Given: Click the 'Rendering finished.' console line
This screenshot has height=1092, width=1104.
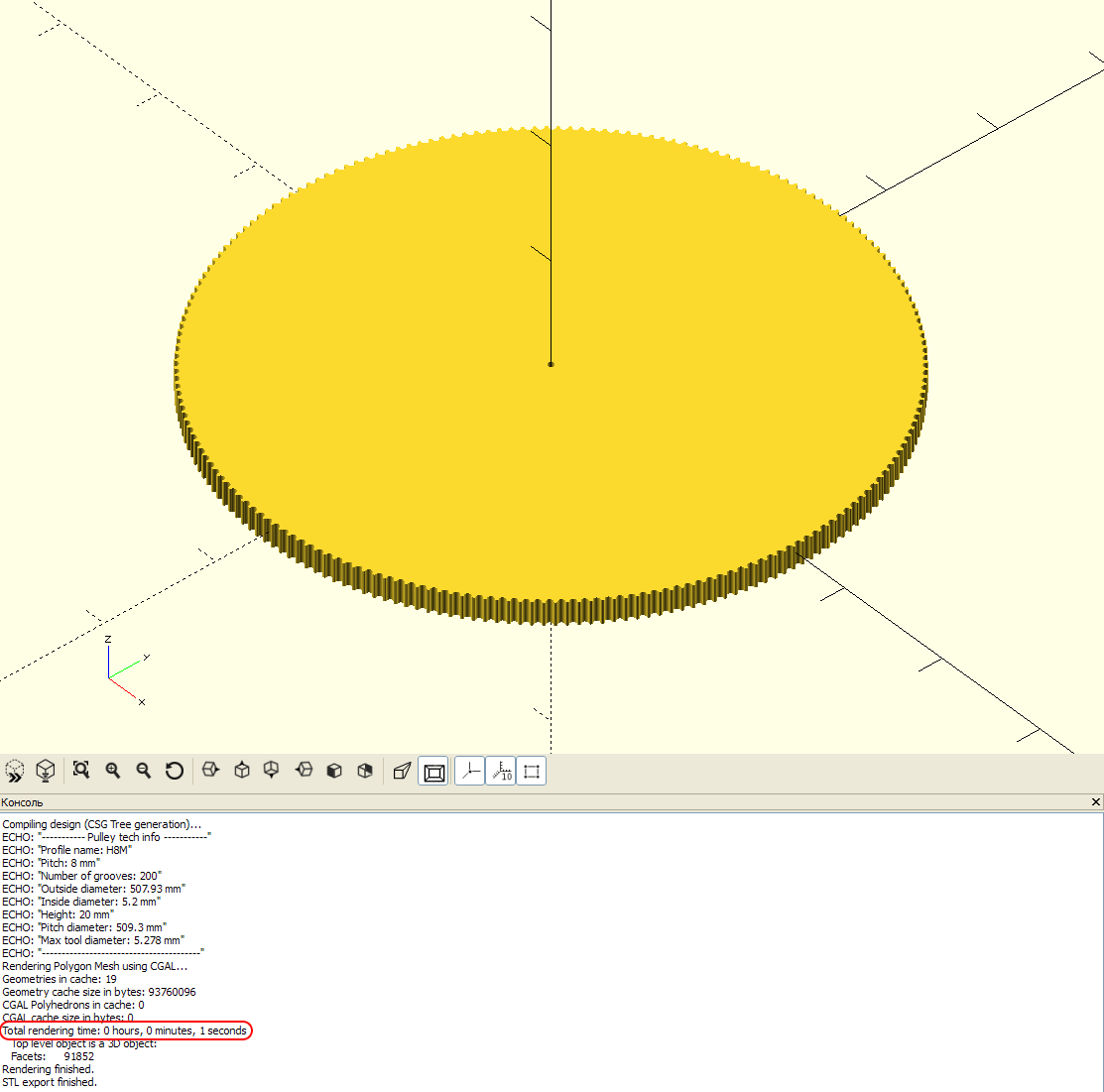Looking at the screenshot, I should click(48, 1069).
